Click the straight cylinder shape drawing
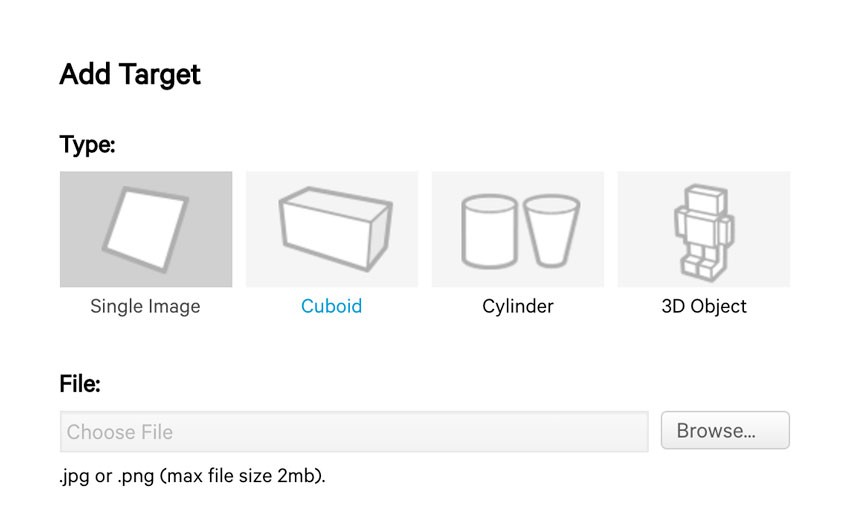This screenshot has width=850, height=516. coord(489,231)
